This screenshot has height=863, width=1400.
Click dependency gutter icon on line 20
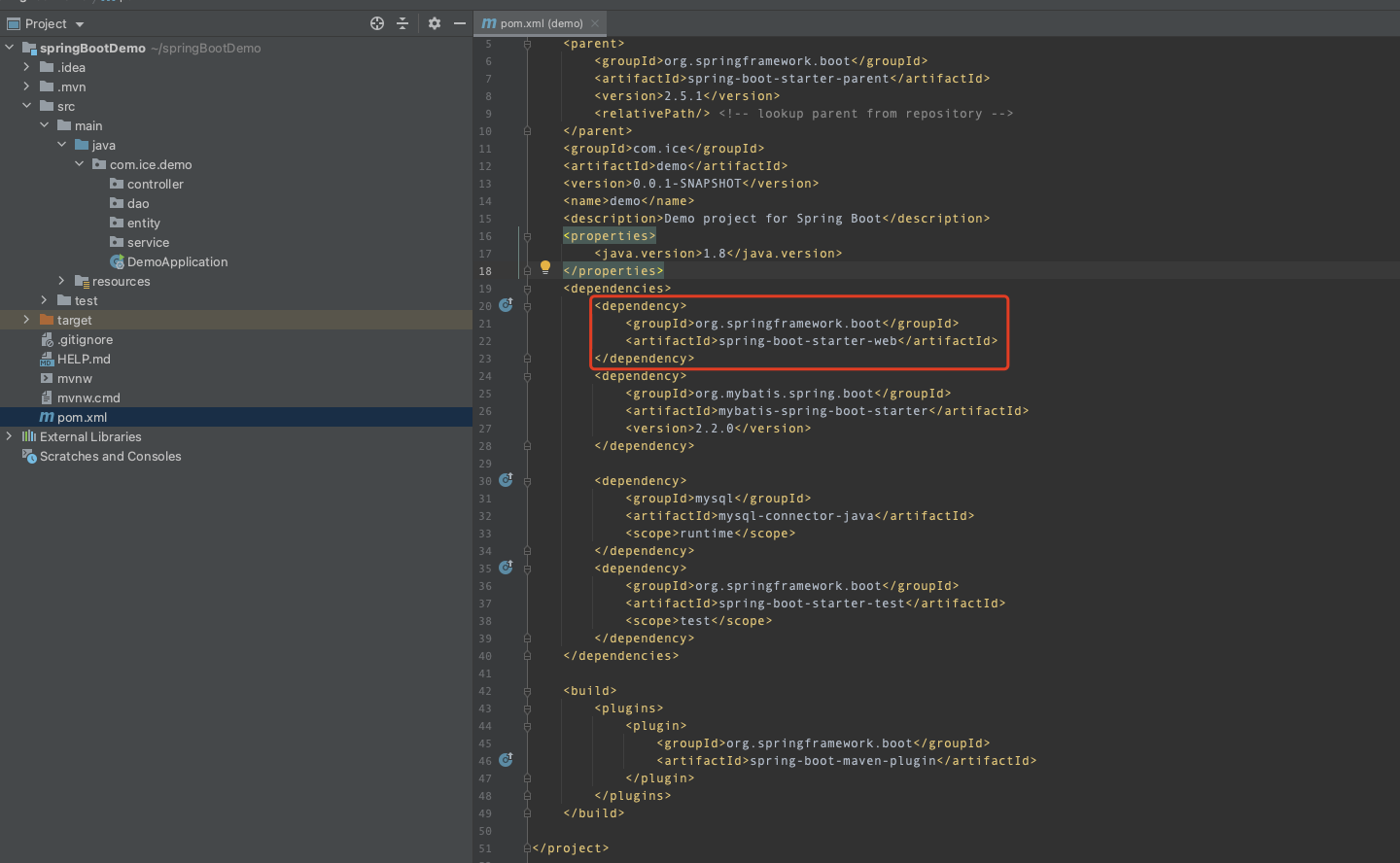point(506,305)
